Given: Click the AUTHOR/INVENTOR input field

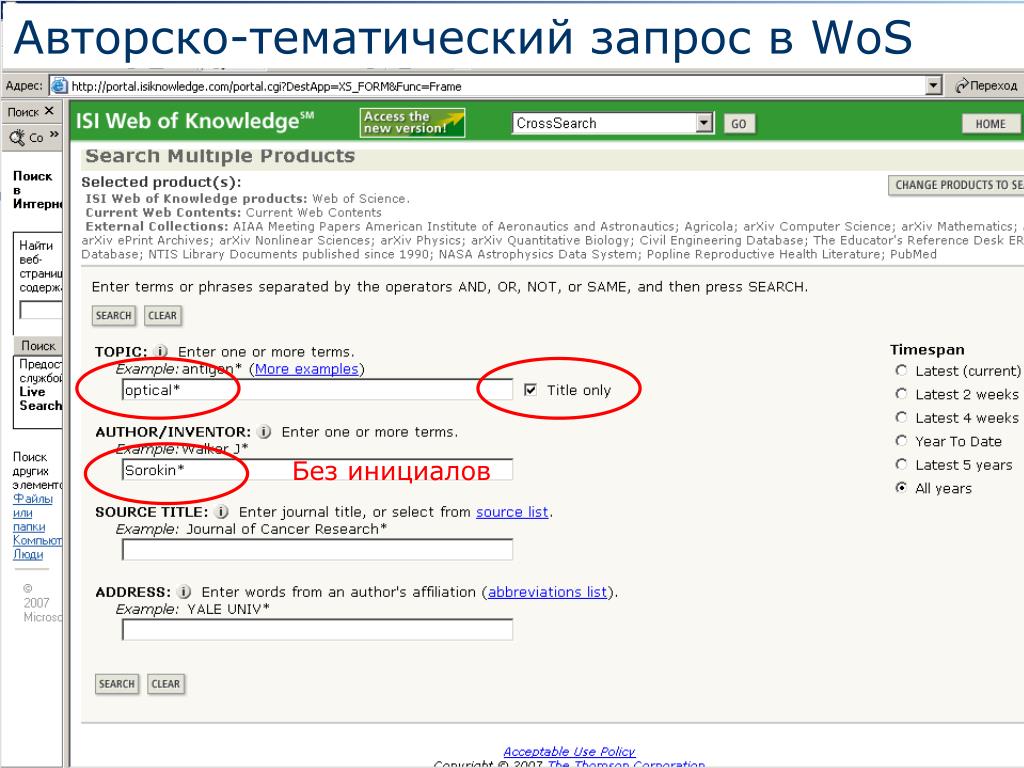Looking at the screenshot, I should [x=317, y=470].
